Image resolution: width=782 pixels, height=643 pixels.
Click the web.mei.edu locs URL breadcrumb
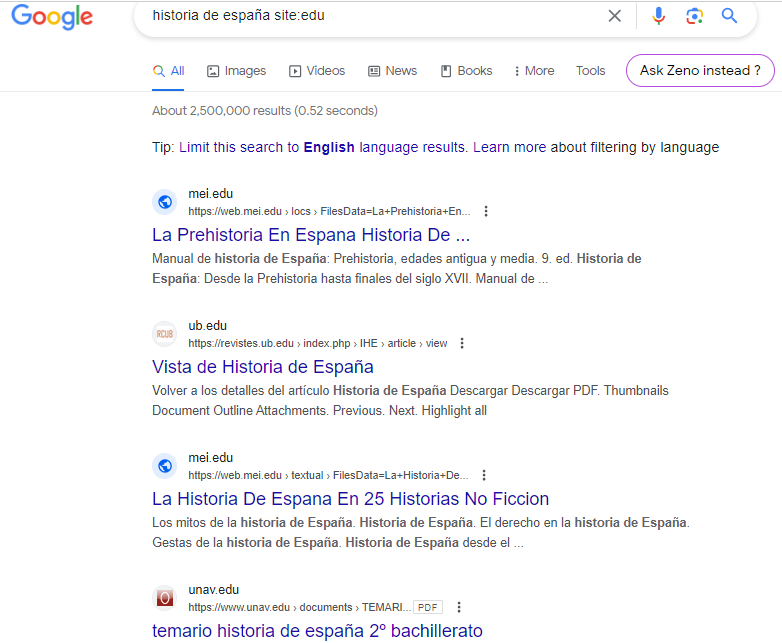[329, 211]
